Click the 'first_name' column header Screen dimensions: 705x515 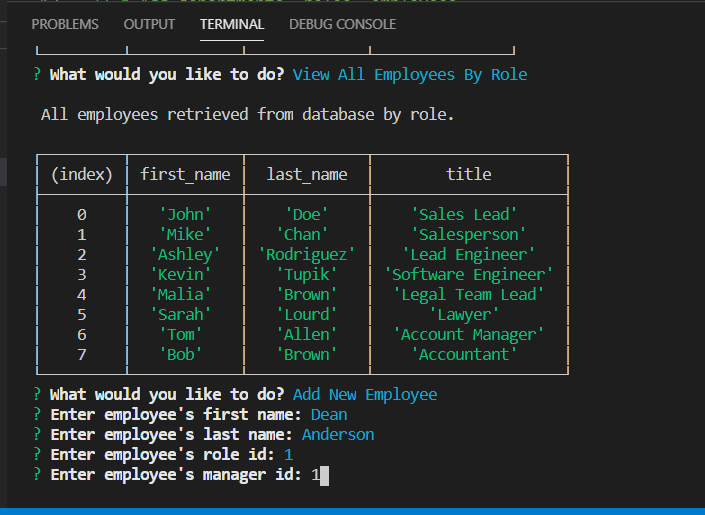click(185, 174)
